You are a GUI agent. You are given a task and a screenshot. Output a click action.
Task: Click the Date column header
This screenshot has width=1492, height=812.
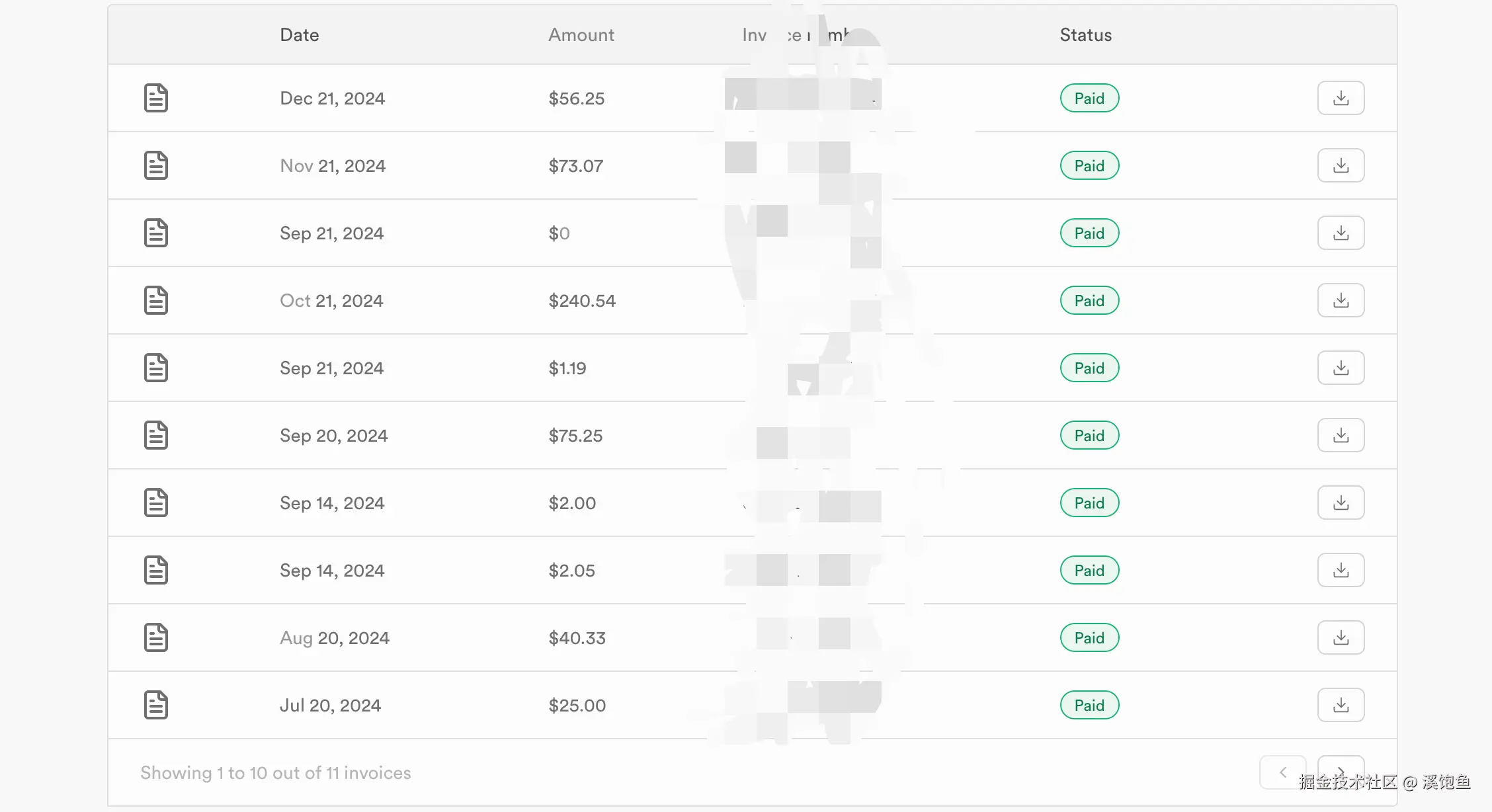[x=299, y=35]
